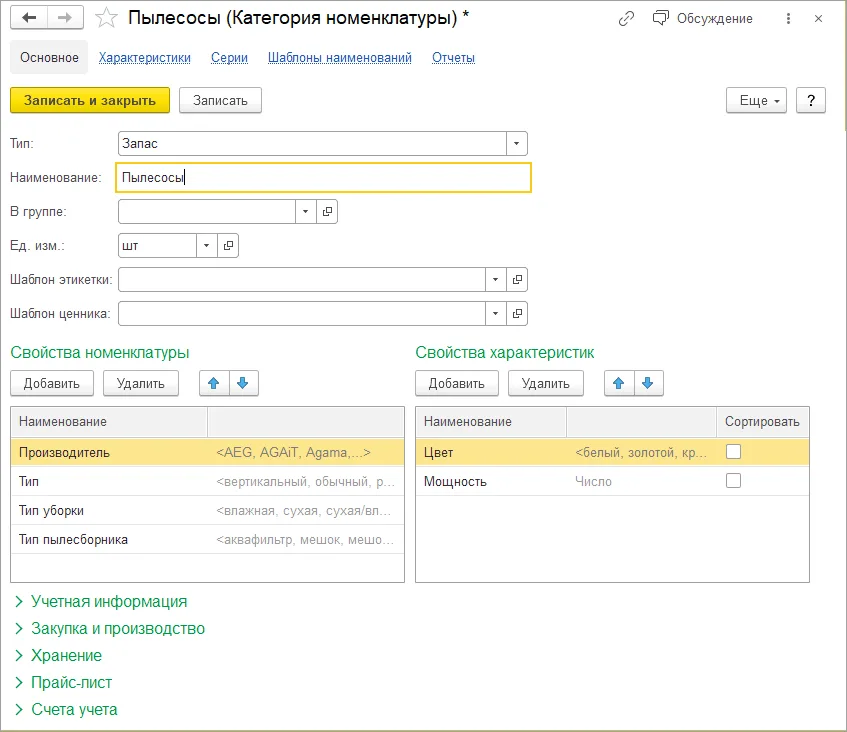The image size is (847, 732).
Task: Expand the Учетная информация section
Action: [x=101, y=601]
